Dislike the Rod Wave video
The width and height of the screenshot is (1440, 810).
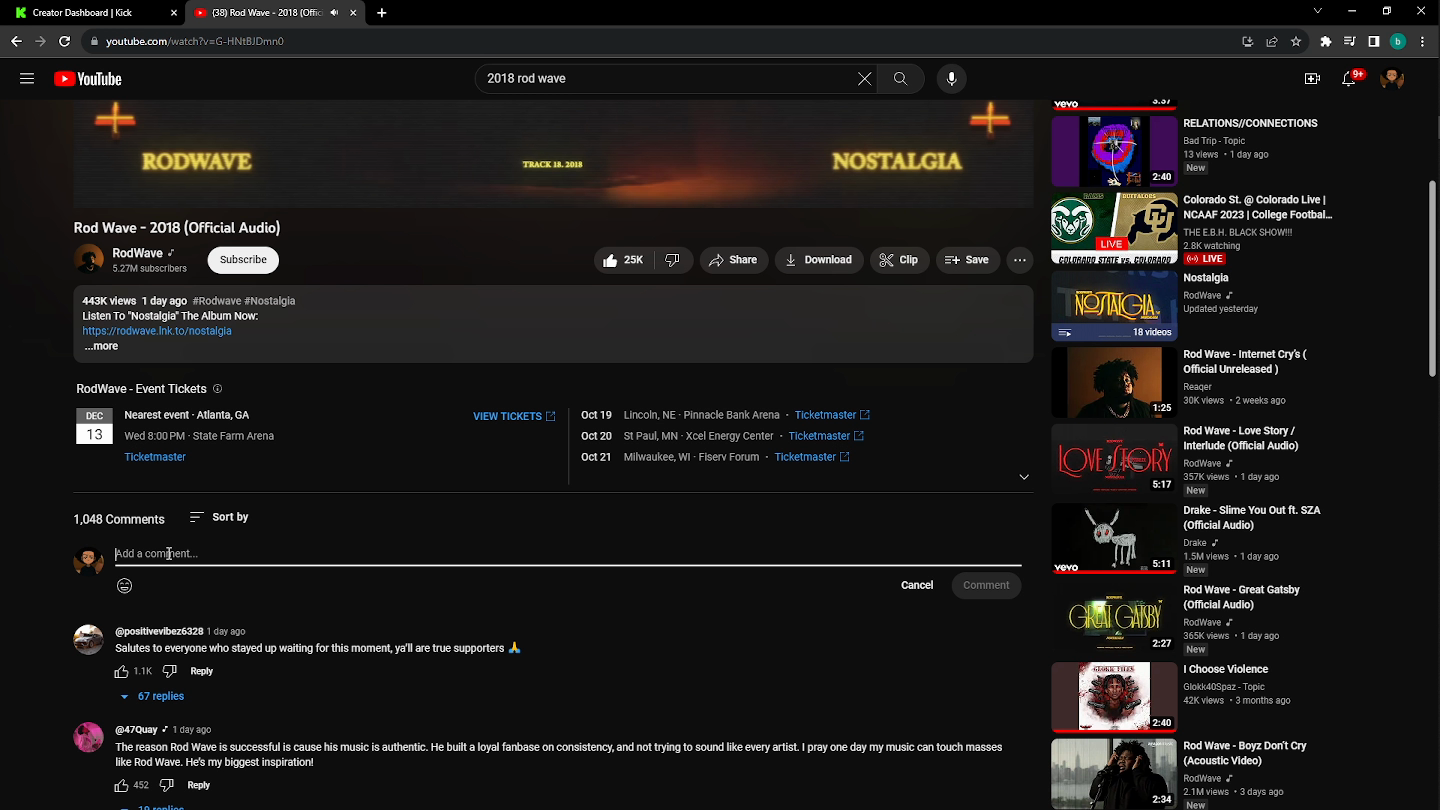click(672, 260)
